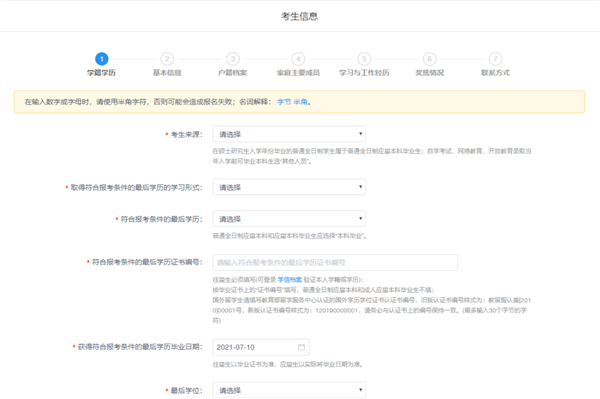The height and width of the screenshot is (399, 600).
Task: Click the graduation date field 2021-07-10
Action: [x=261, y=347]
